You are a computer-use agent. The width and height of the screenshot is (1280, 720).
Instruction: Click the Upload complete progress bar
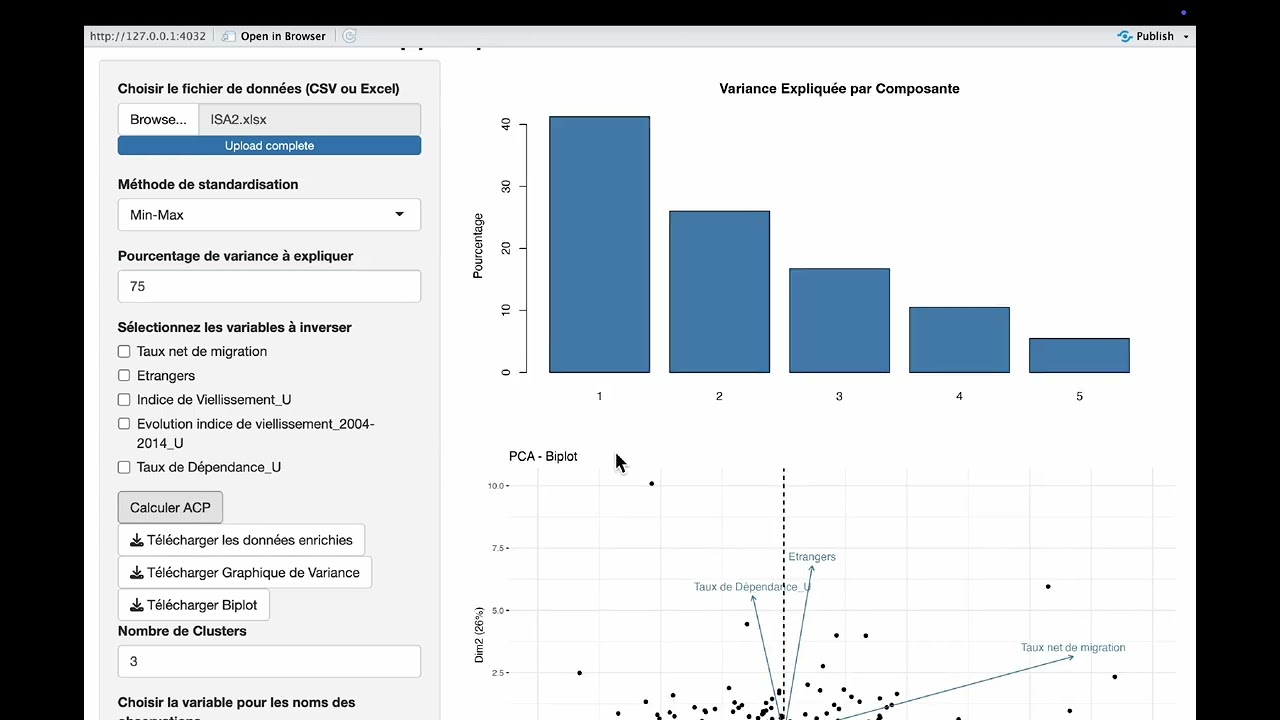point(269,146)
